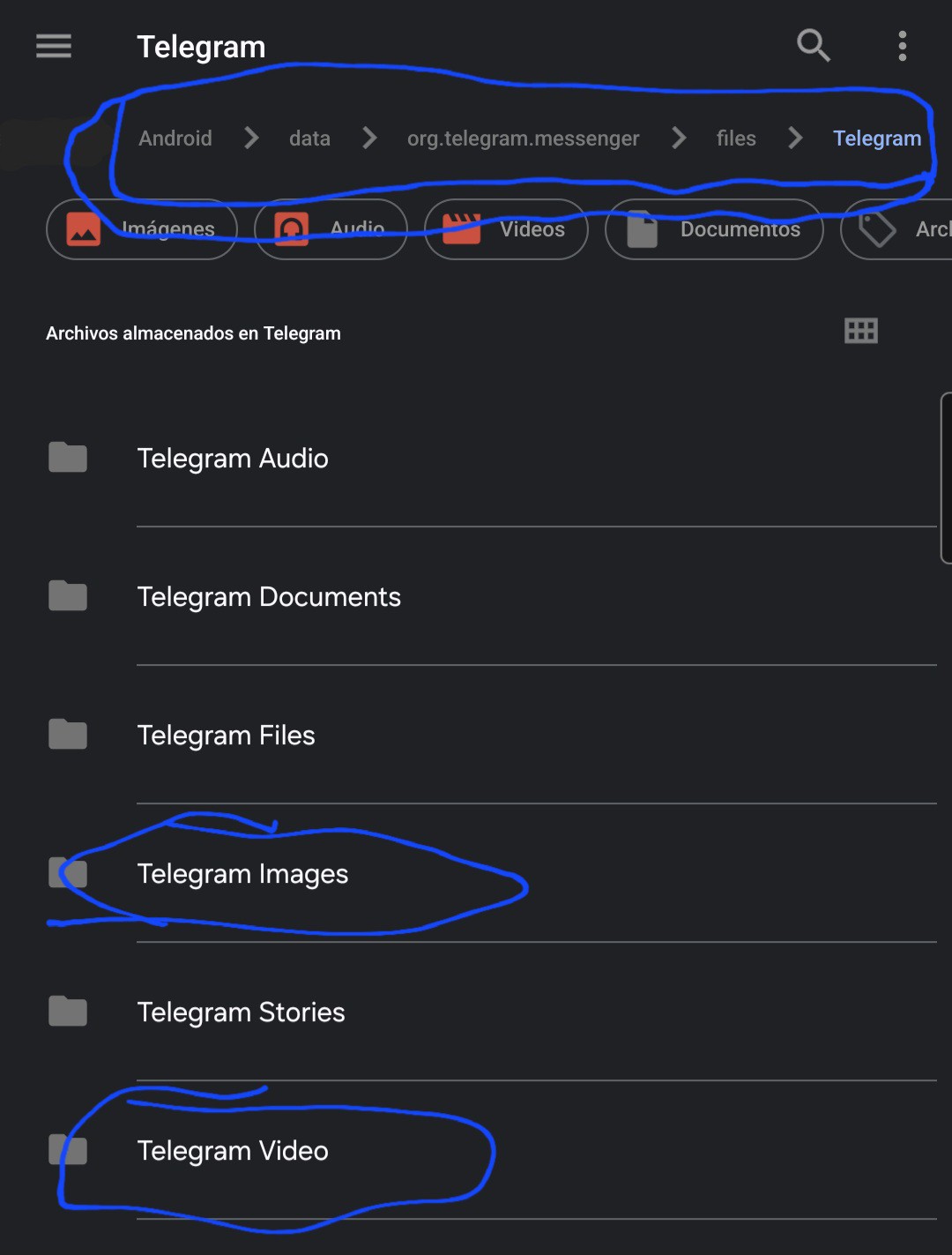Click the current Telegram breadcrumb

876,138
